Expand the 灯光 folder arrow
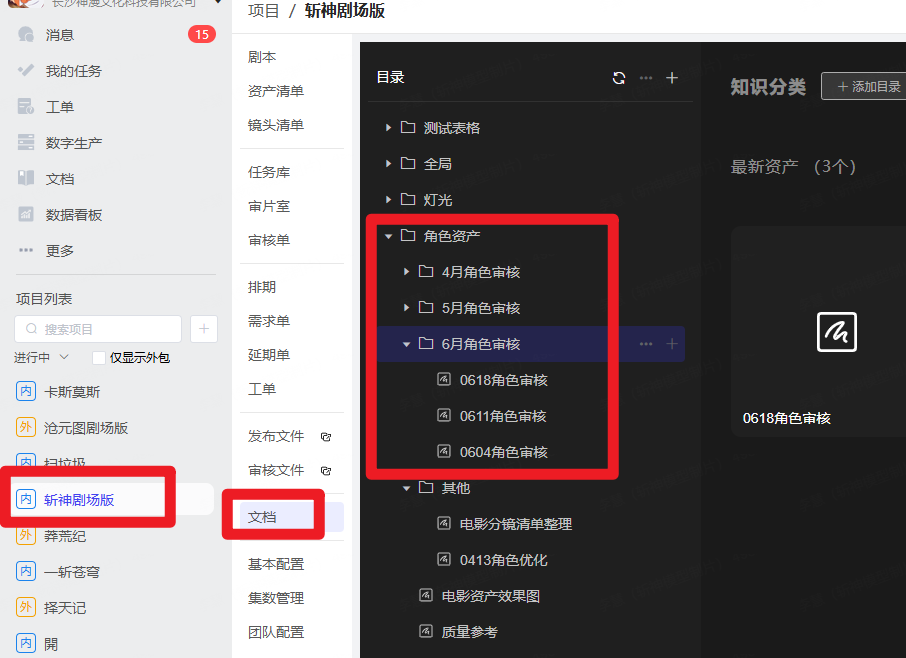Viewport: 906px width, 658px height. tap(388, 200)
